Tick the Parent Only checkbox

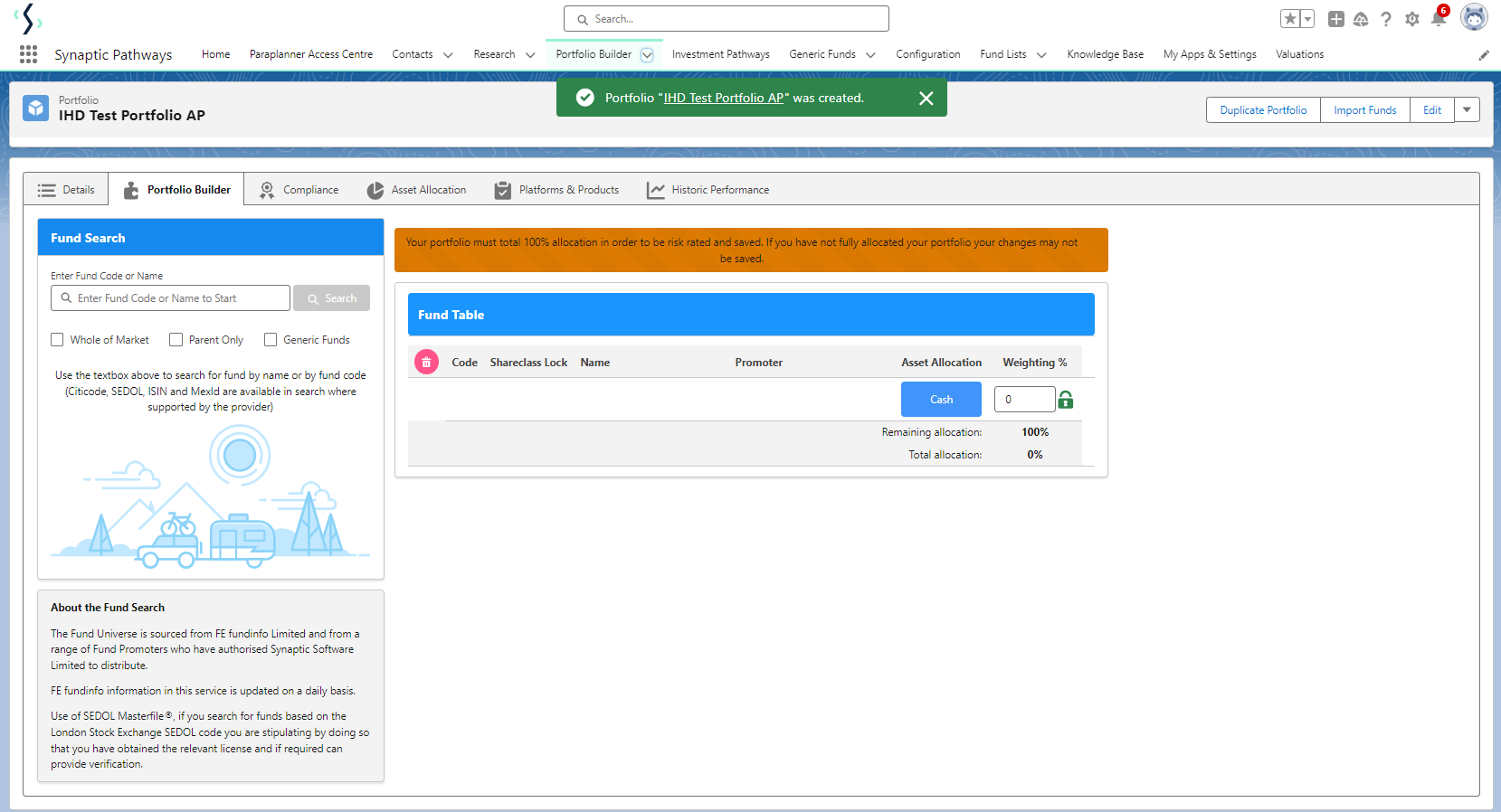coord(176,340)
